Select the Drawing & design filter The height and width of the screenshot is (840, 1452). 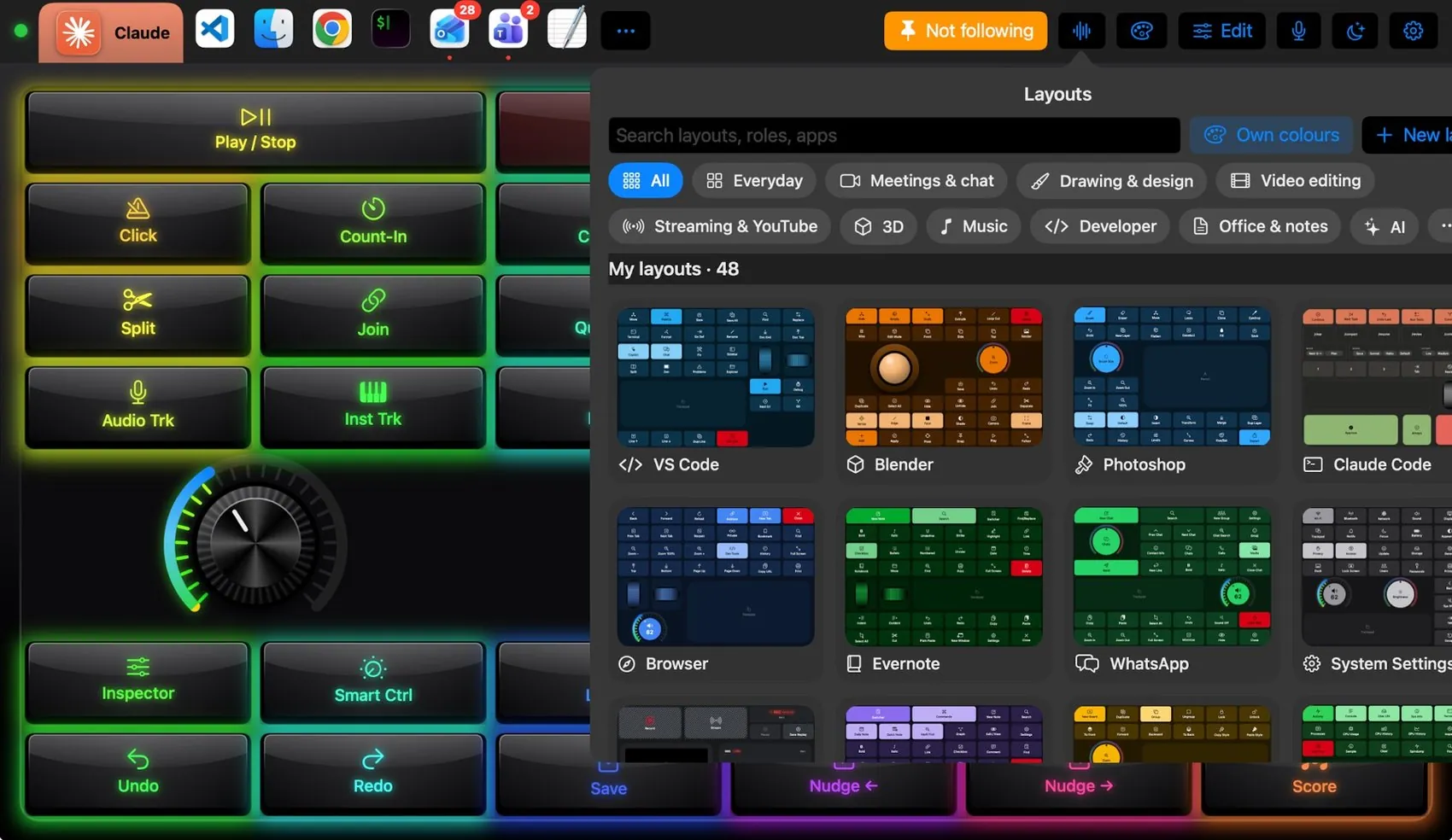point(1111,181)
